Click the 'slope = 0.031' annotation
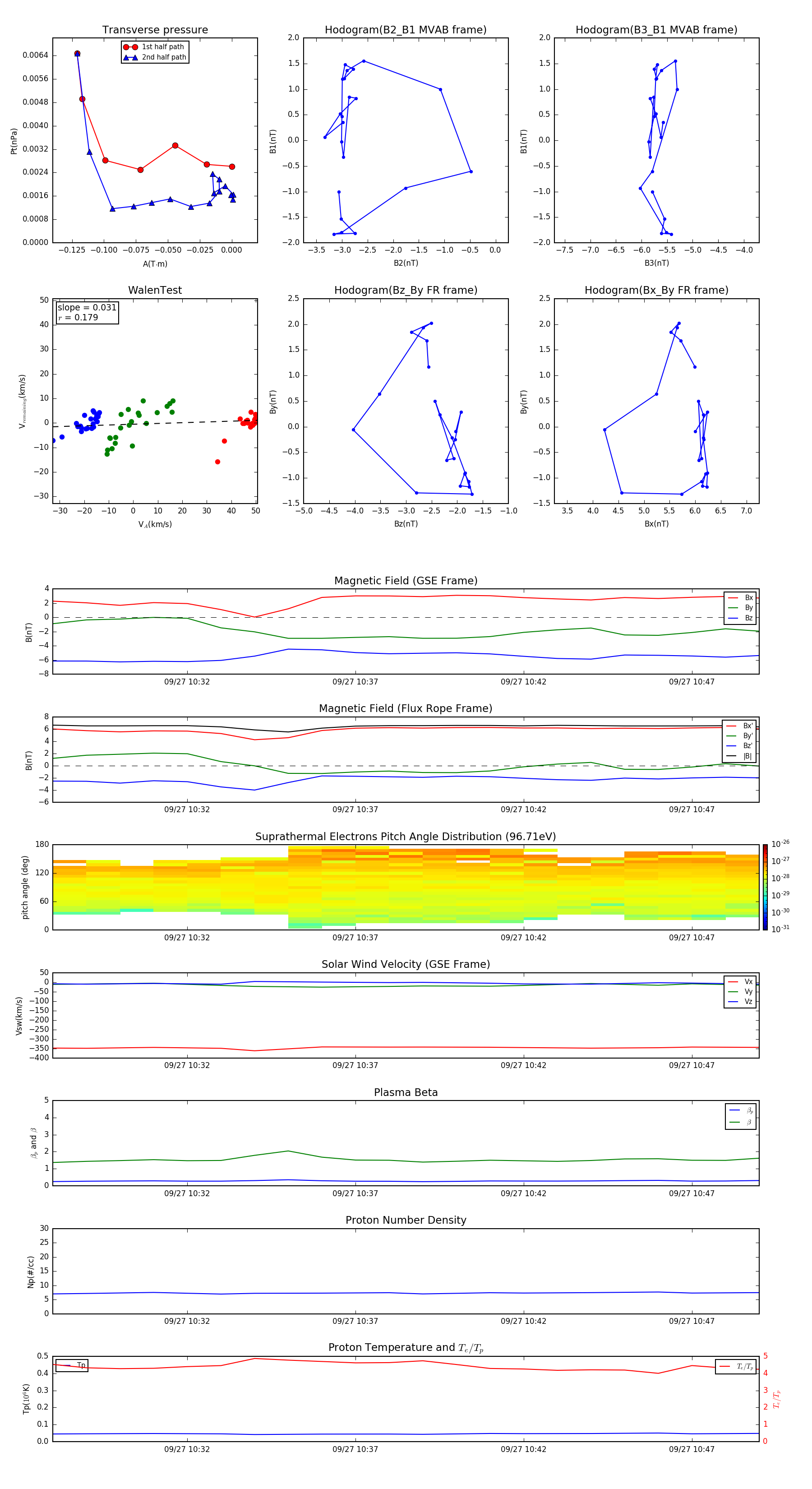The height and width of the screenshot is (1489, 812). (x=87, y=308)
